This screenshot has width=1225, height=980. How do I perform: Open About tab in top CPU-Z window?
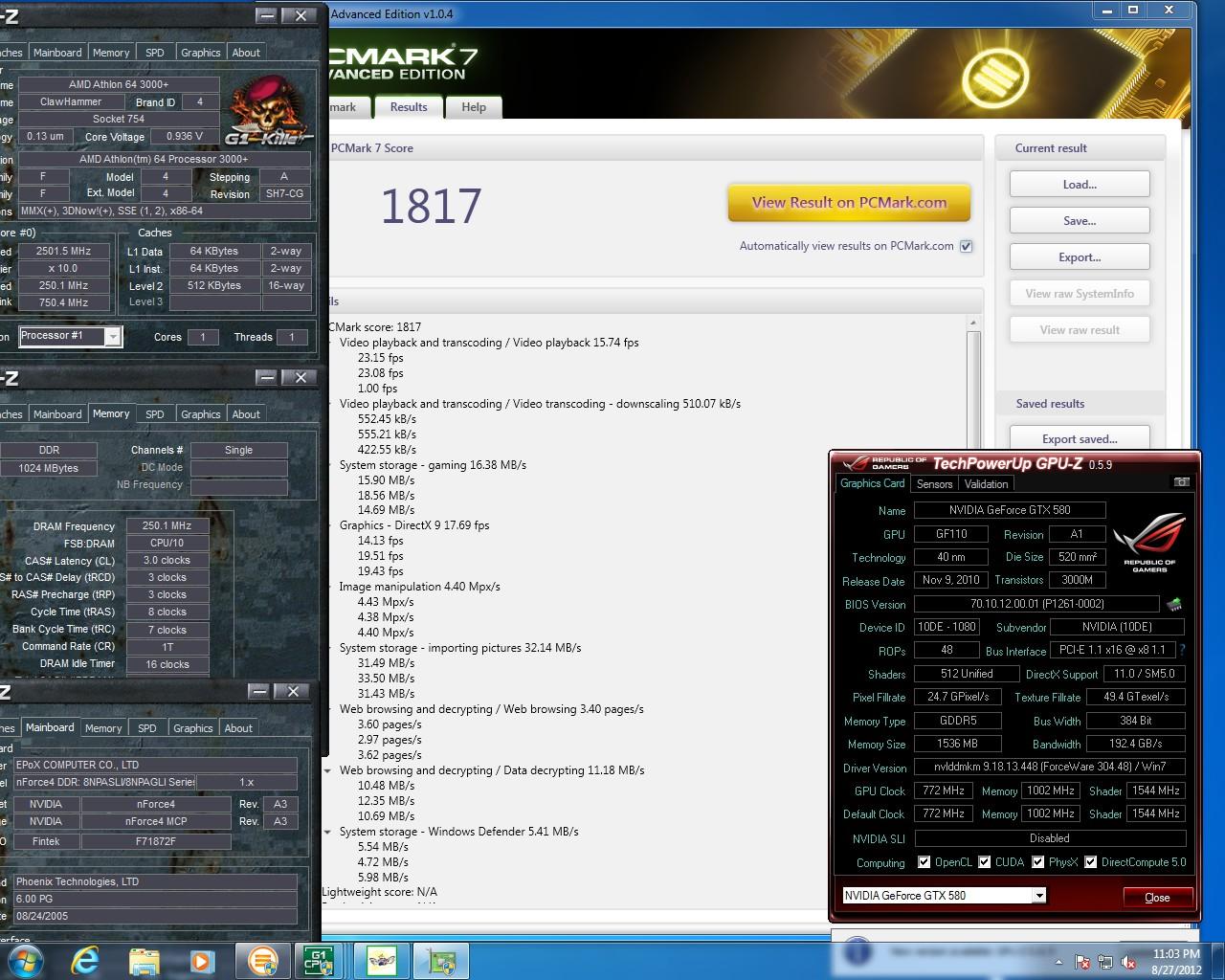coord(246,53)
